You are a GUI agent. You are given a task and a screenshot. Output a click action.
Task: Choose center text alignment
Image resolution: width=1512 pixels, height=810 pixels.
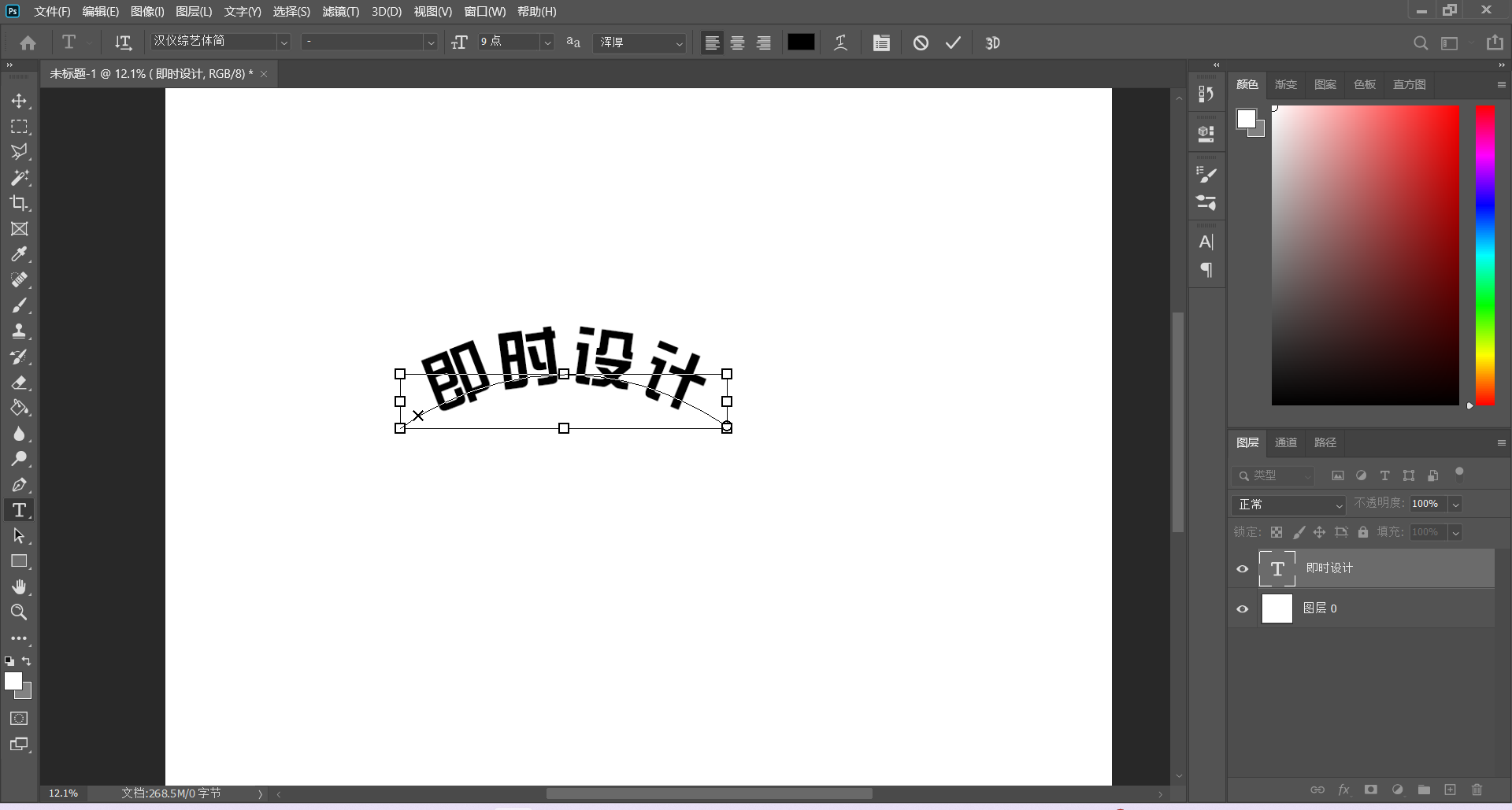point(737,43)
